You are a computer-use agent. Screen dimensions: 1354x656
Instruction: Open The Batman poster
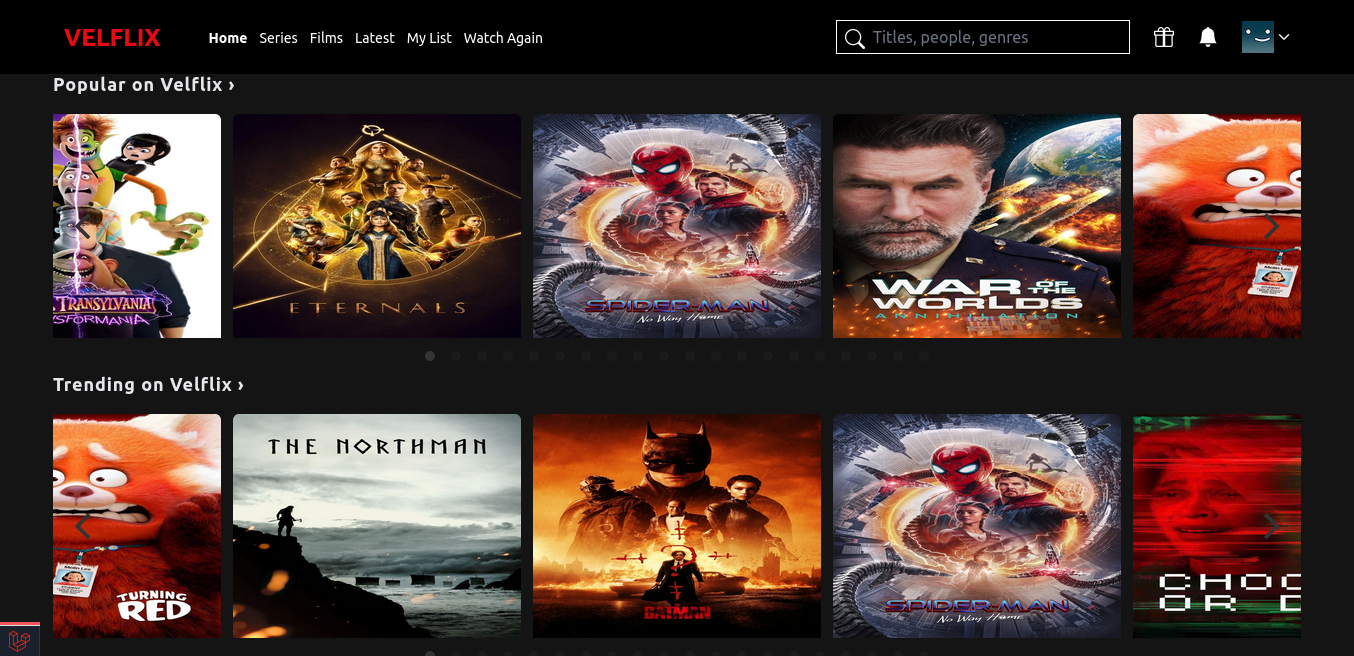677,526
